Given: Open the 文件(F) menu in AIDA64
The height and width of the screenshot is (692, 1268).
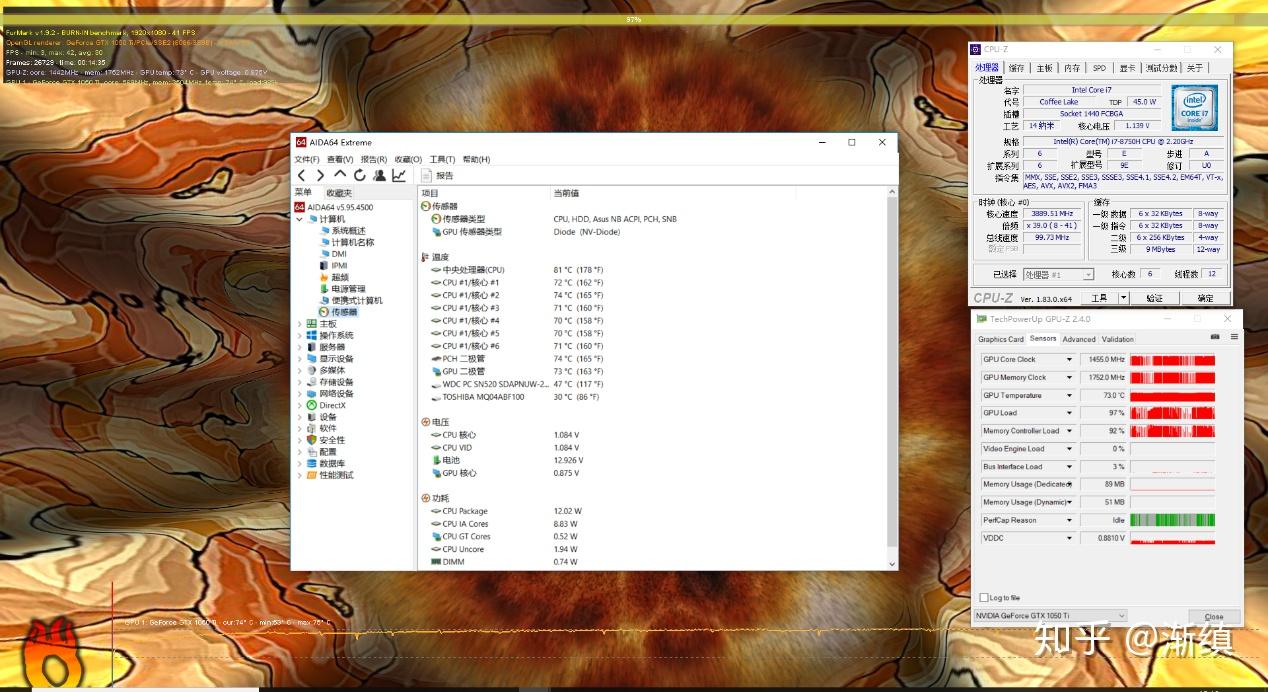Looking at the screenshot, I should 306,159.
